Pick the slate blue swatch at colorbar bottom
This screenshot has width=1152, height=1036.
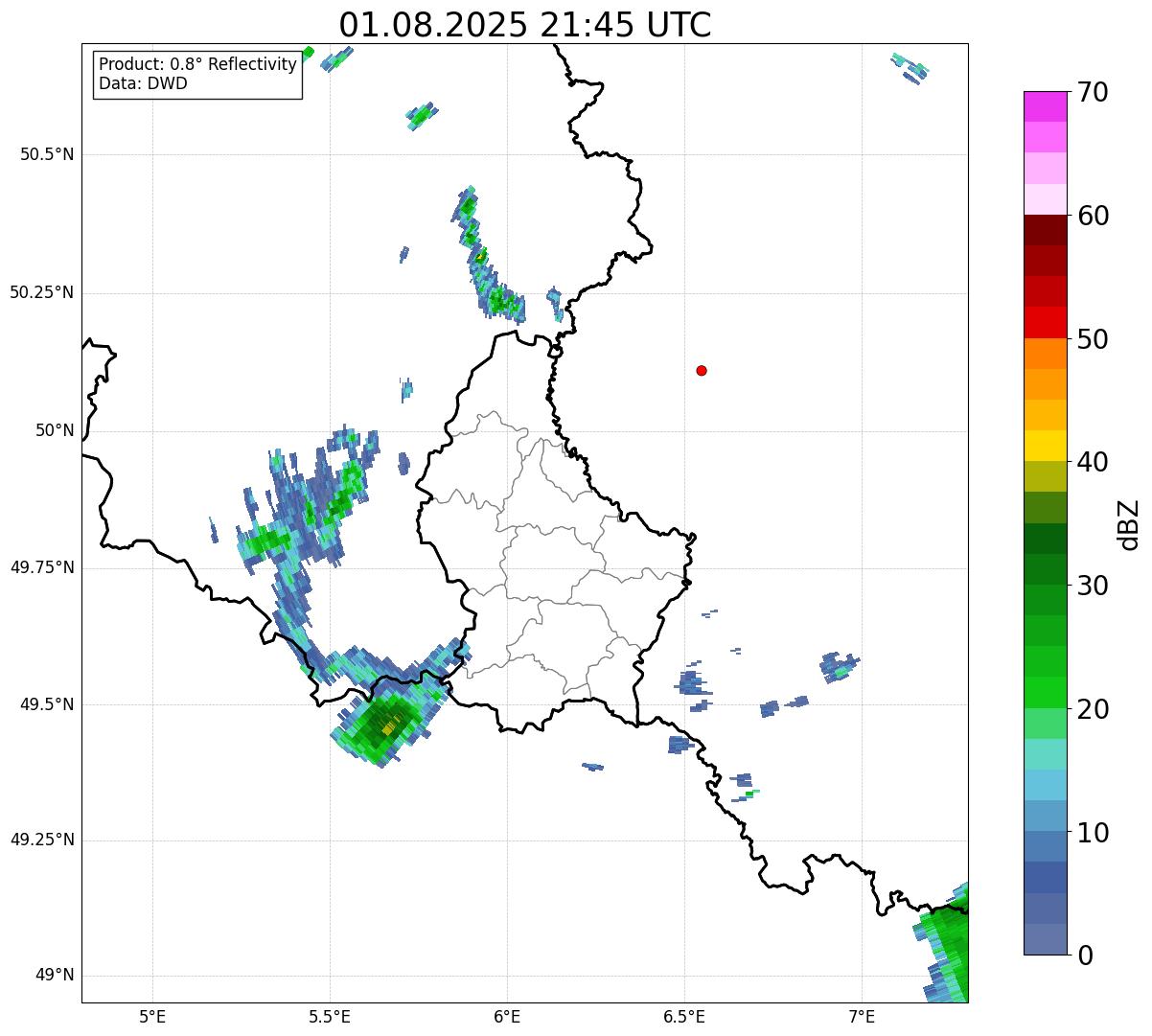click(1045, 939)
